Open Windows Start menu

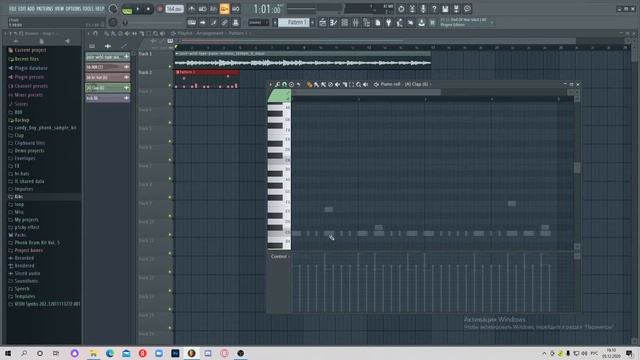tap(8, 353)
